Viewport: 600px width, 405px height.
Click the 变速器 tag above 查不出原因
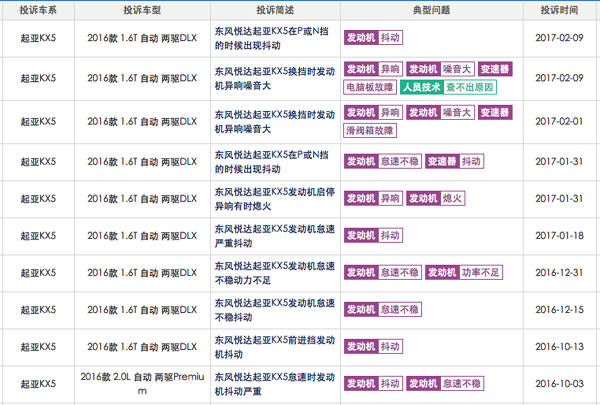pyautogui.click(x=495, y=69)
